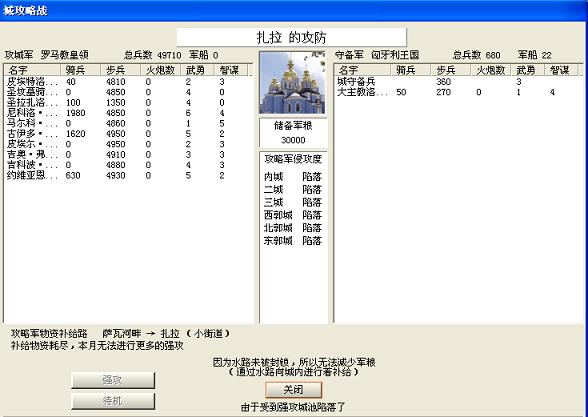Click the greyed-out 待机 button
588x417 pixels.
pos(112,401)
